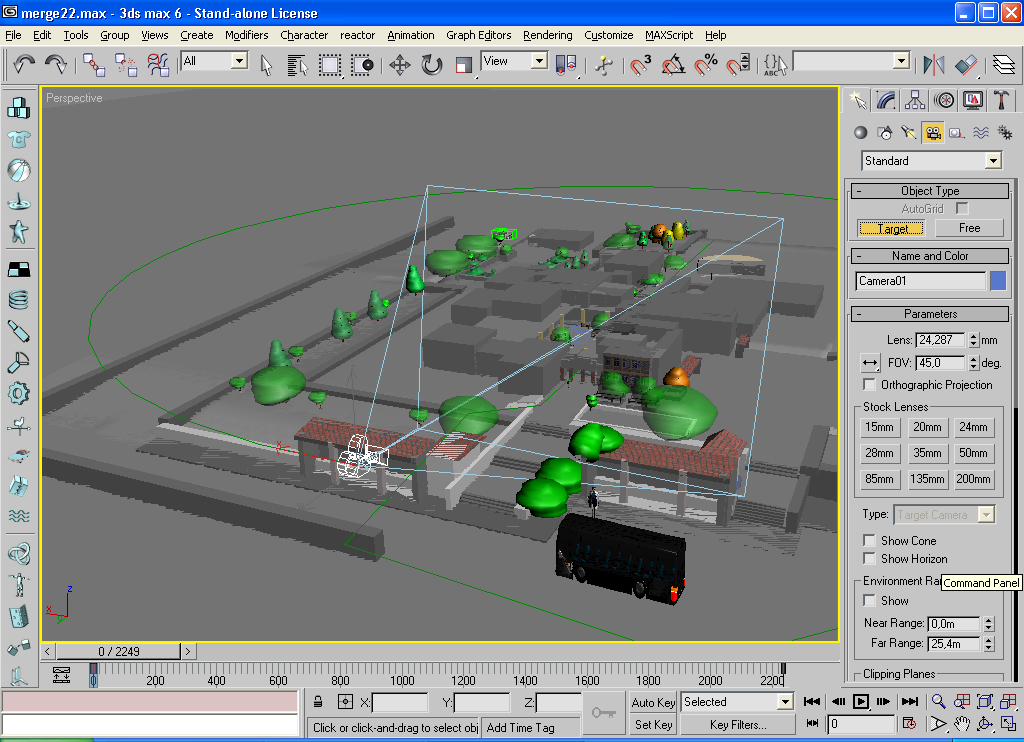Image resolution: width=1024 pixels, height=742 pixels.
Task: Toggle the Selection Lock padlock icon
Action: tap(318, 702)
